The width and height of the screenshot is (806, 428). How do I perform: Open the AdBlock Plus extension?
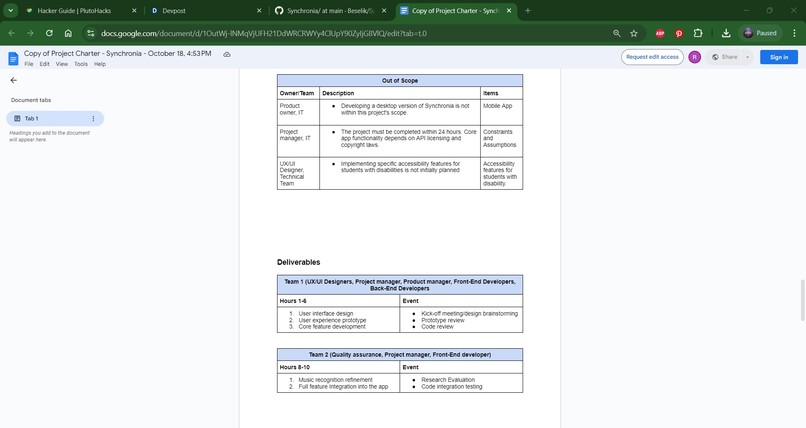[x=660, y=33]
